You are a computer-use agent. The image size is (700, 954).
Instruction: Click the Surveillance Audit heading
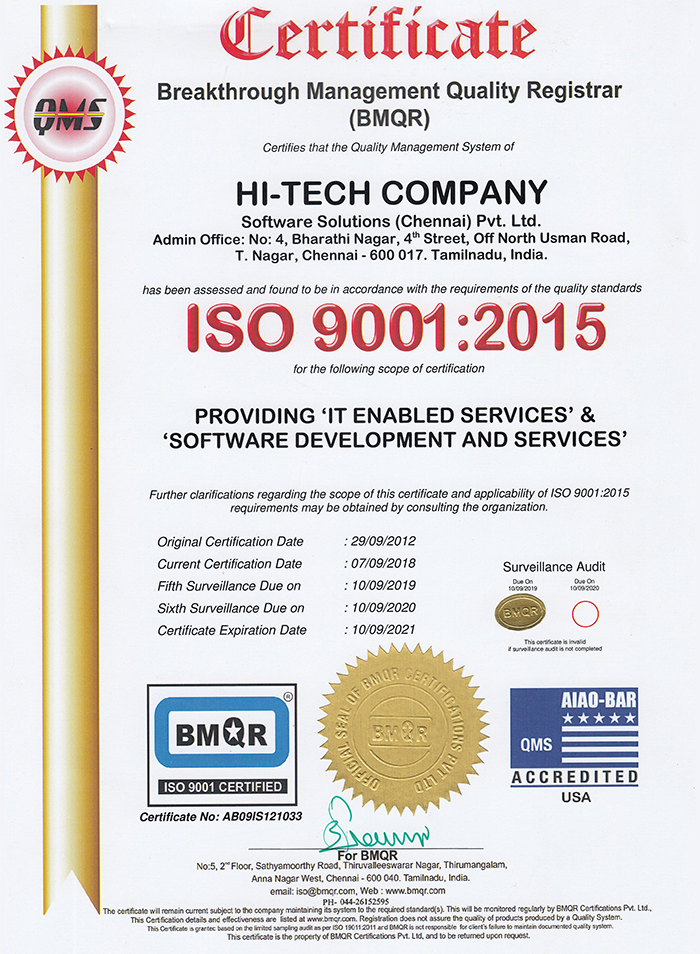(553, 567)
